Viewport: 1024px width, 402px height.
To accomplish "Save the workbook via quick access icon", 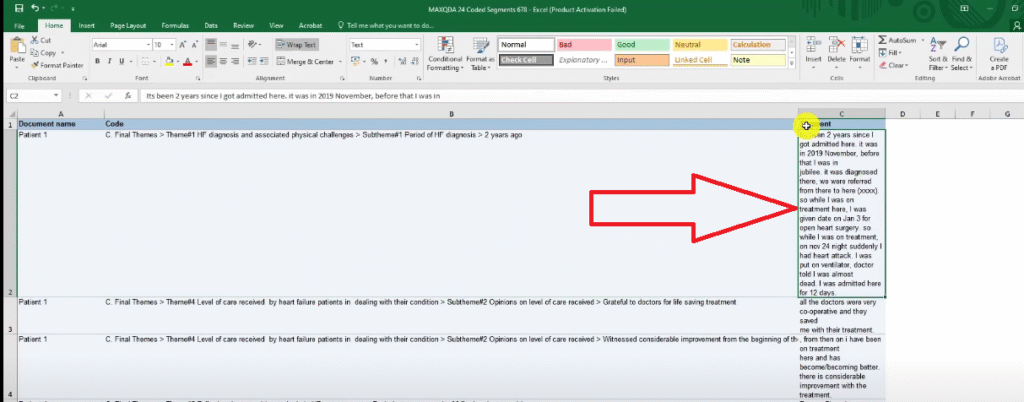I will coord(18,8).
